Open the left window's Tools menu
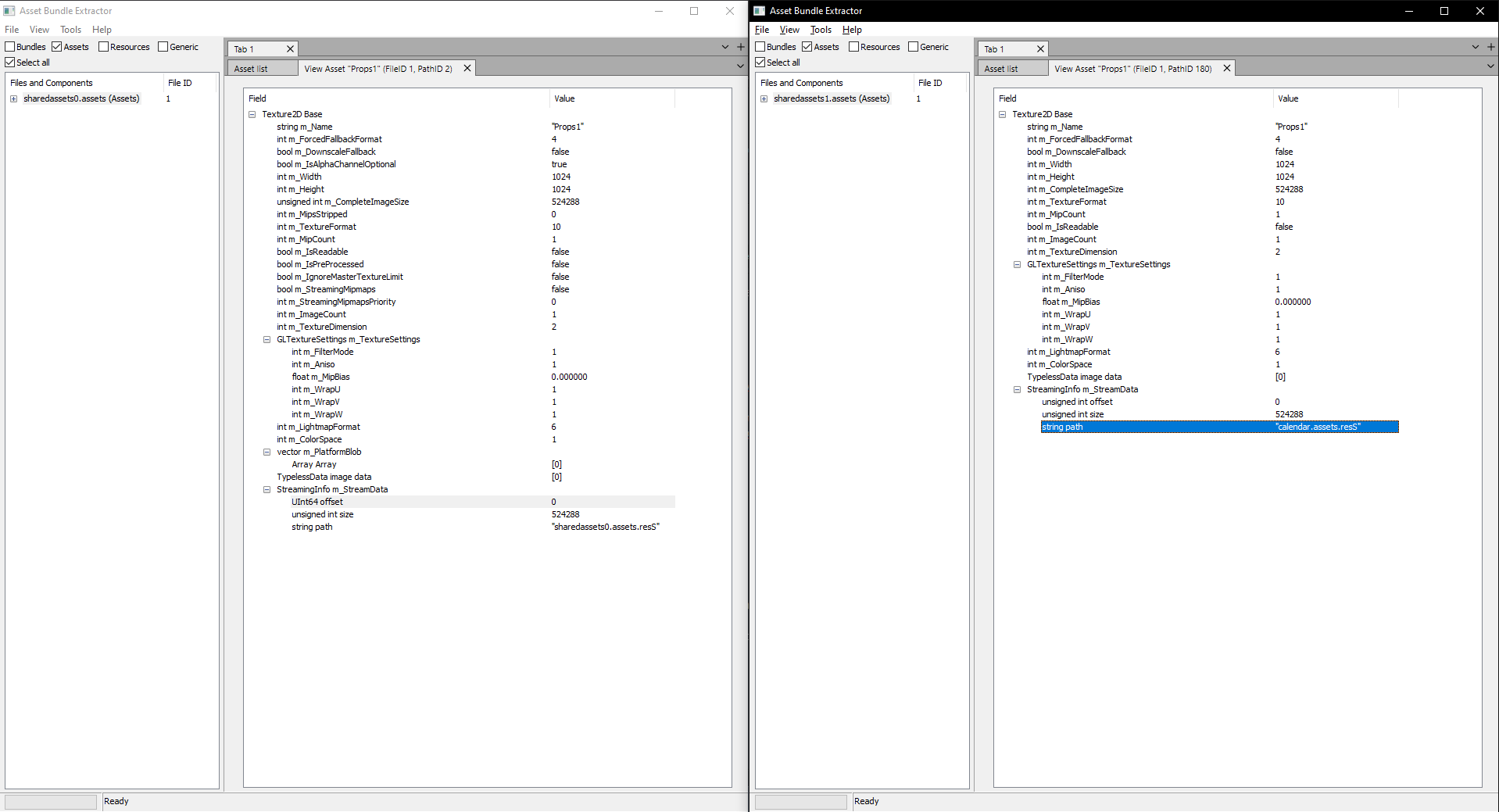Screen dimensions: 1499x812 pos(71,30)
